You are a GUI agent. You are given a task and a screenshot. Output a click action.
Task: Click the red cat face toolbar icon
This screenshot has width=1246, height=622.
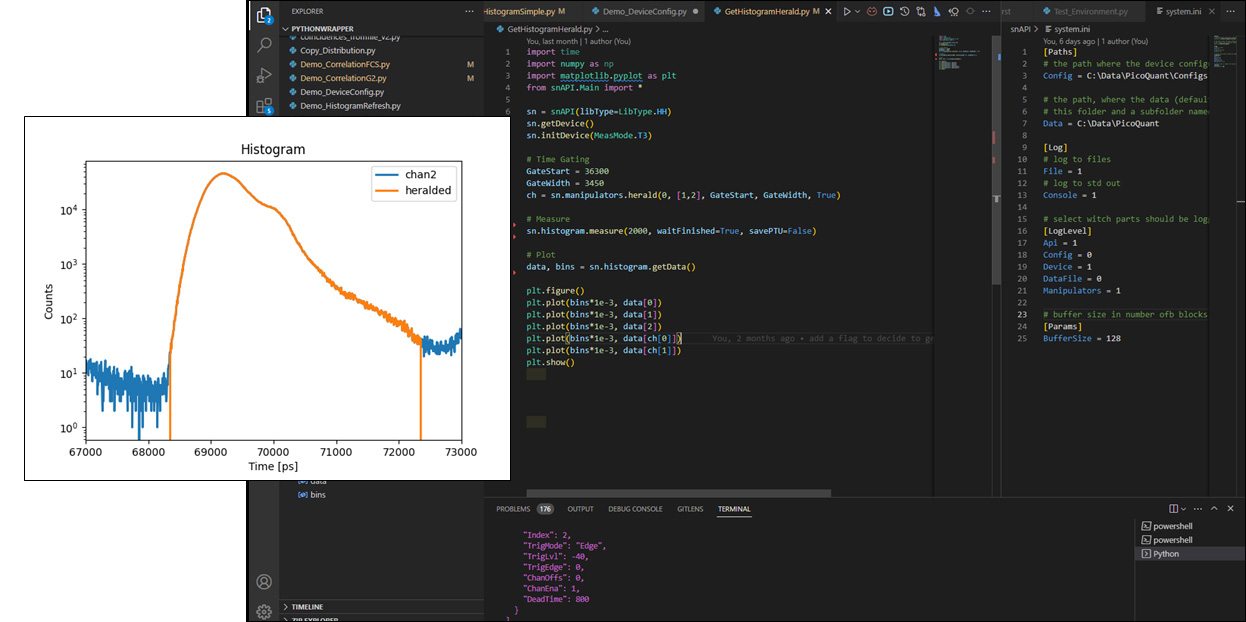(872, 12)
